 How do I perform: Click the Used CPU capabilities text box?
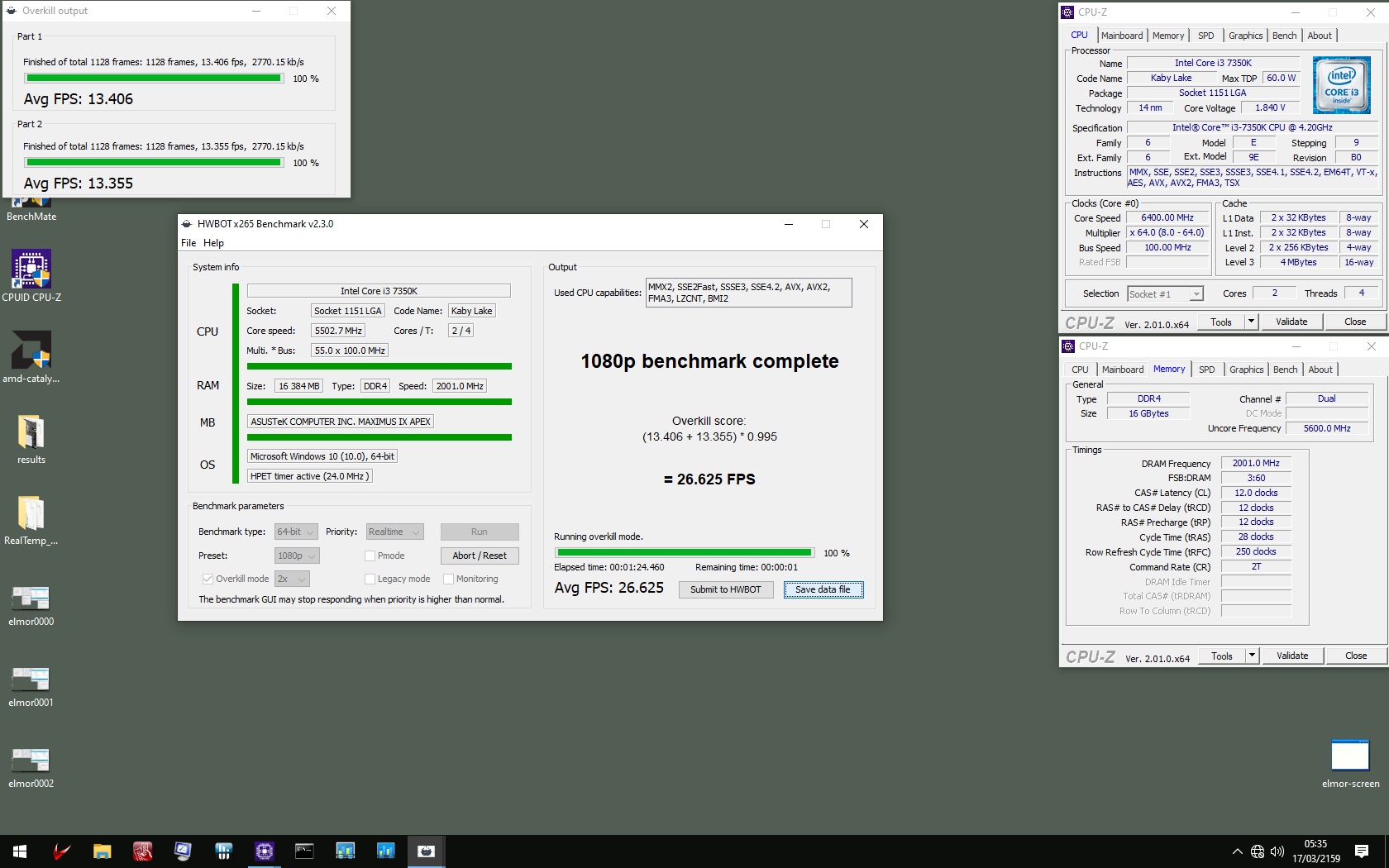[748, 293]
